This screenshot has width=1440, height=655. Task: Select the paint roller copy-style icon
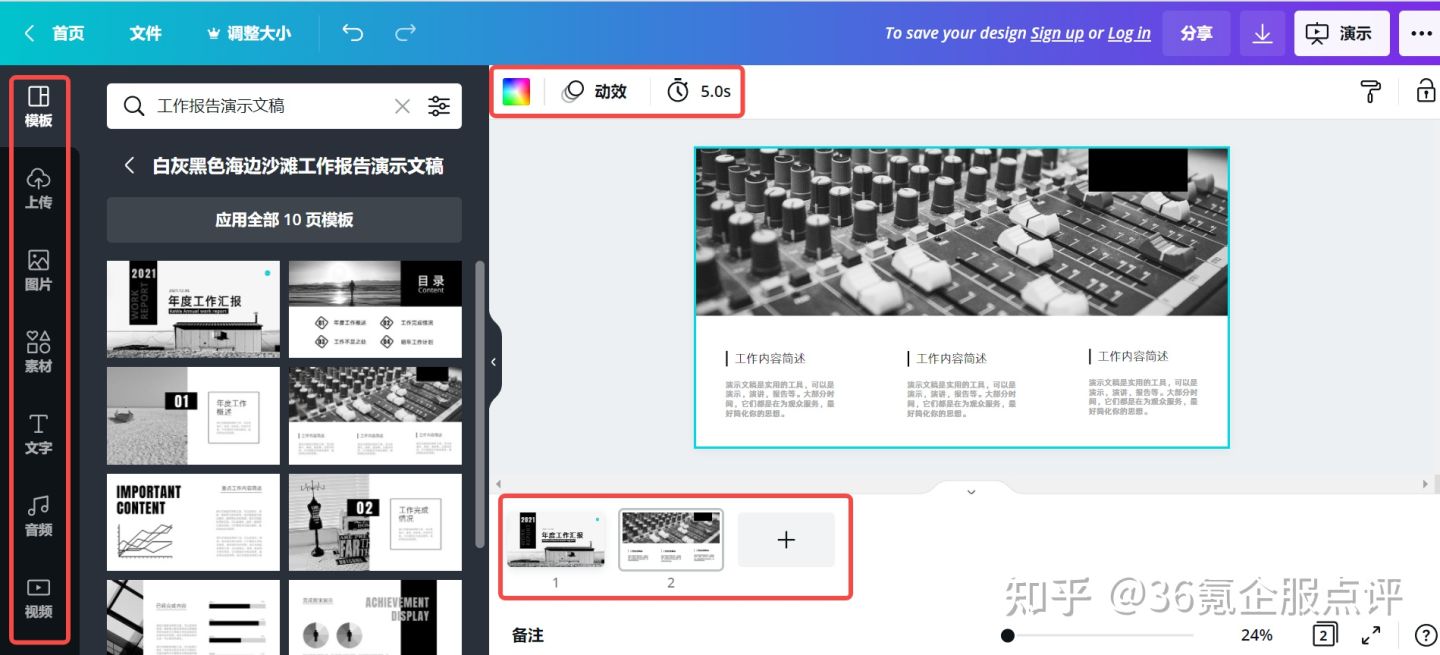pos(1370,91)
